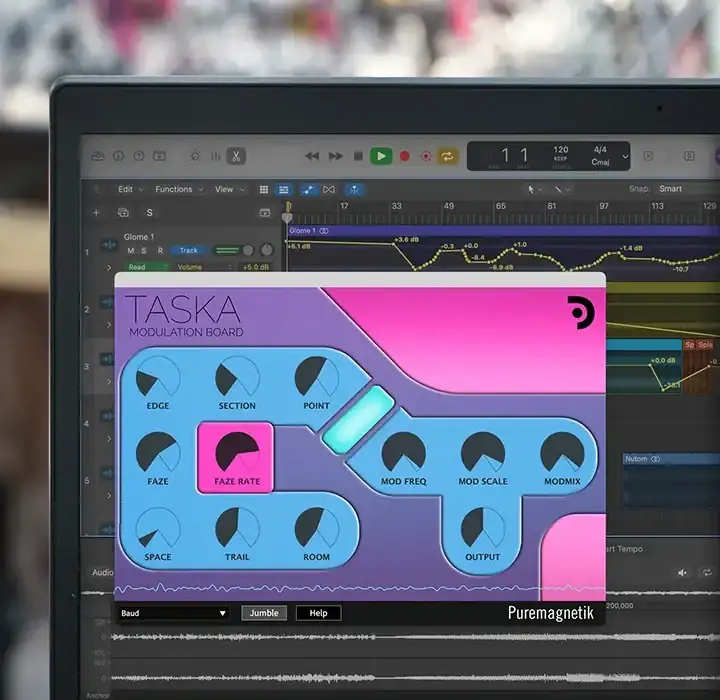720x700 pixels.
Task: Rewind the playhead
Action: coord(312,157)
